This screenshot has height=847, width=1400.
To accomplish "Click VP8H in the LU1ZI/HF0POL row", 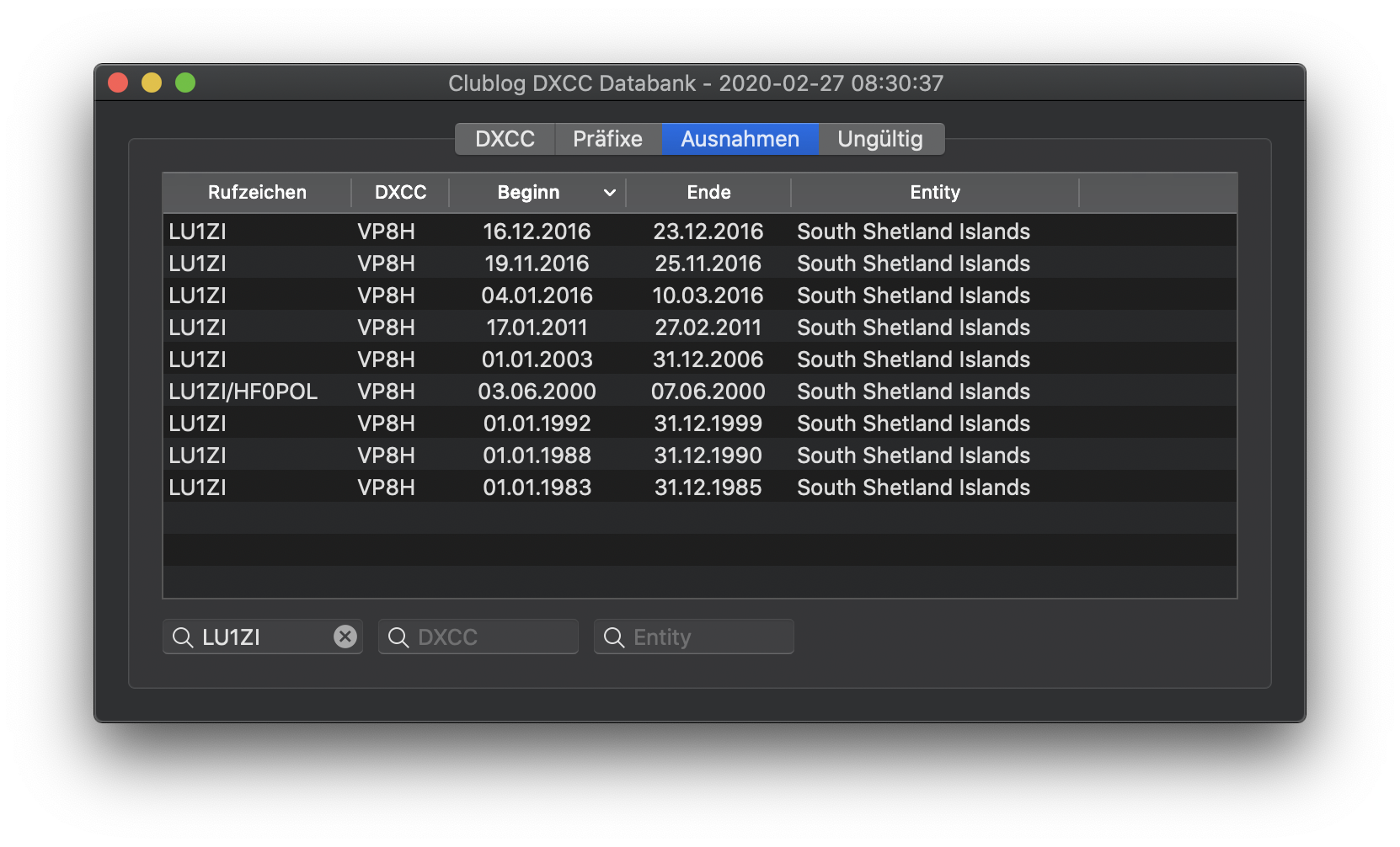I will click(x=387, y=392).
